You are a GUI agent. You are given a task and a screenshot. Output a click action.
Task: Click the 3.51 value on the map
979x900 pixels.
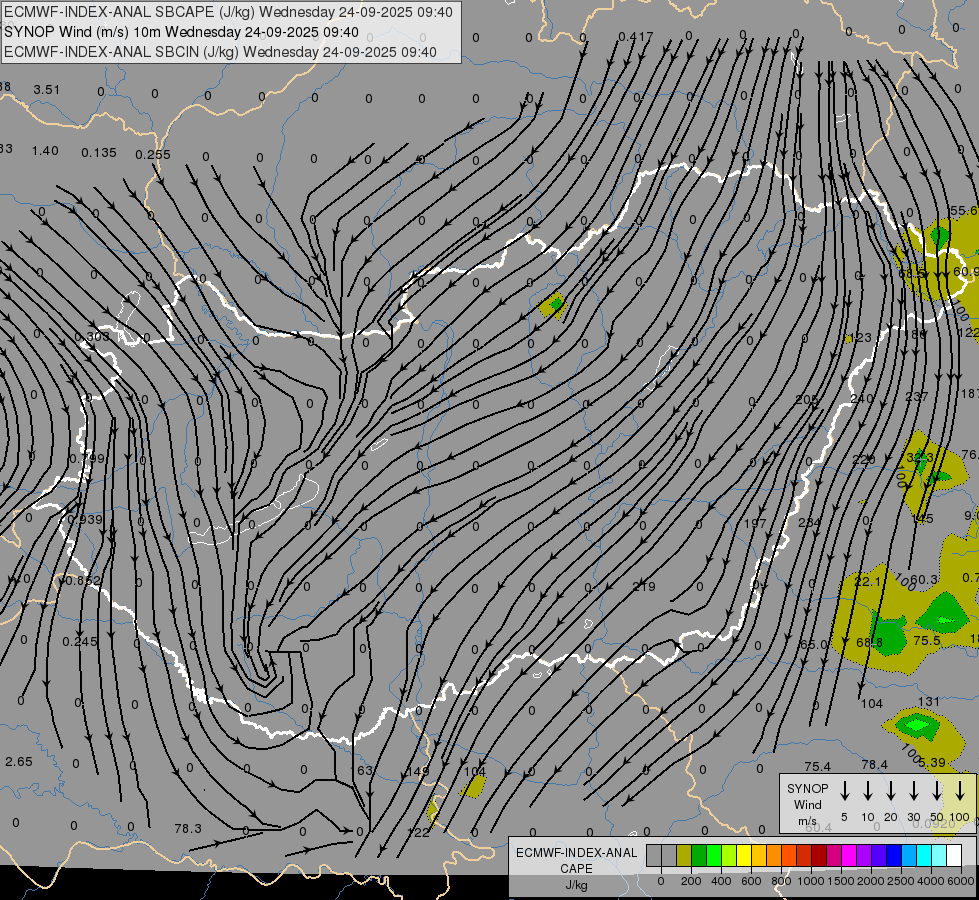point(47,89)
